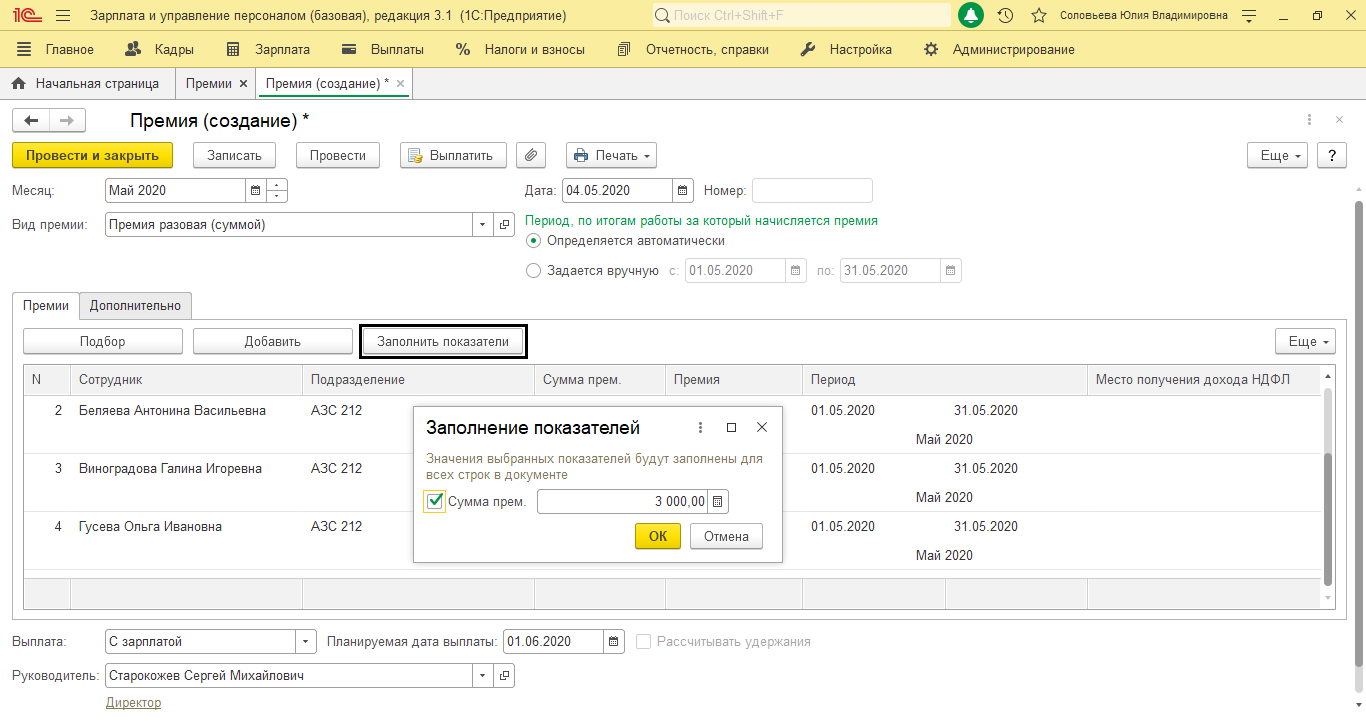Open the notifications bell icon
The width and height of the screenshot is (1366, 728).
point(970,16)
